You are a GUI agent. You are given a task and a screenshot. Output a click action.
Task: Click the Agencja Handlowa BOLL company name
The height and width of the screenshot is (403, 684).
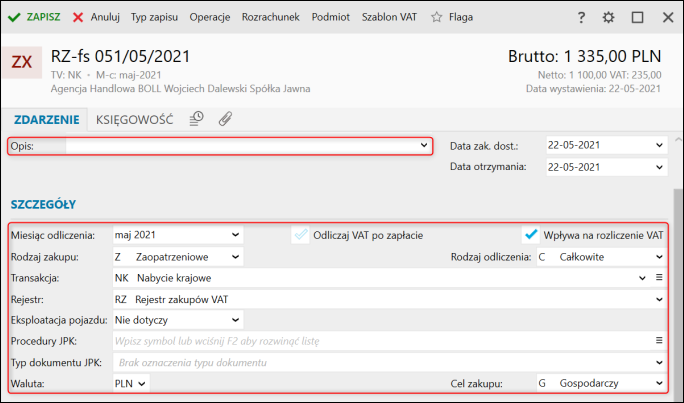pyautogui.click(x=181, y=89)
